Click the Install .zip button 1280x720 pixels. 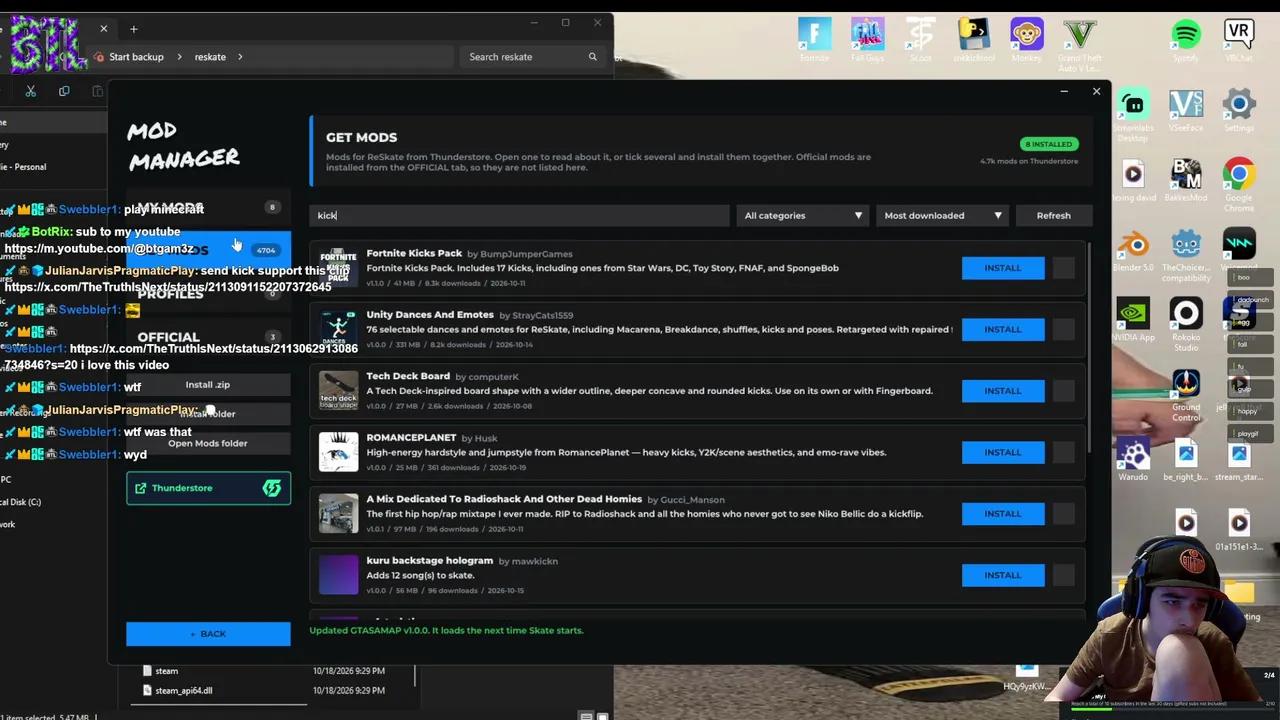point(208,384)
